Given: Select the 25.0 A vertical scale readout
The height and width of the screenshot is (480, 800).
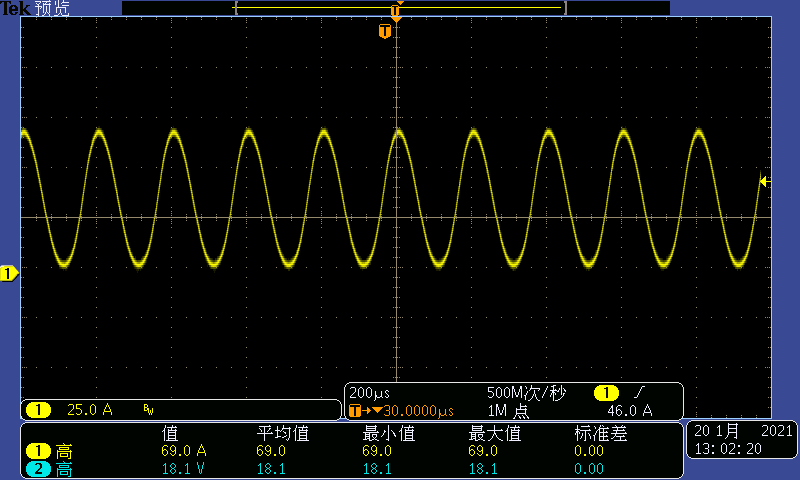Looking at the screenshot, I should [x=89, y=410].
